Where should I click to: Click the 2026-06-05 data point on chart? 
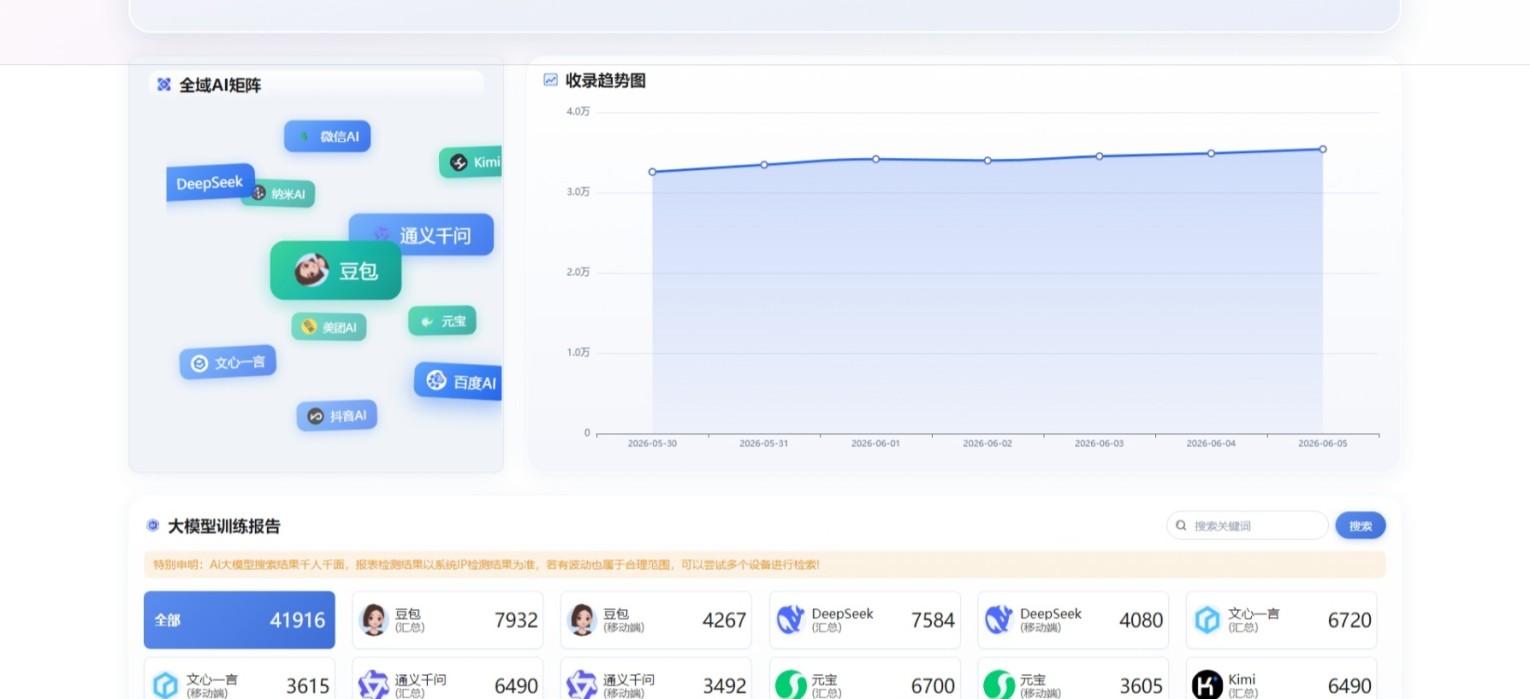(1323, 149)
